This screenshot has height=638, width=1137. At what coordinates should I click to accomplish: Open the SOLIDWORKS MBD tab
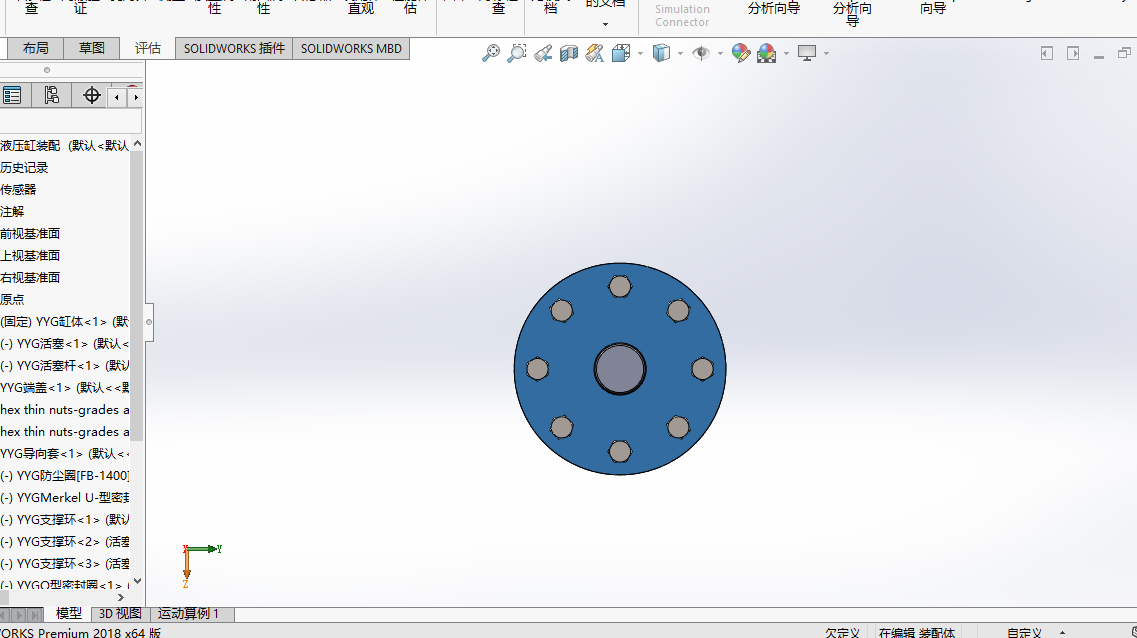351,49
